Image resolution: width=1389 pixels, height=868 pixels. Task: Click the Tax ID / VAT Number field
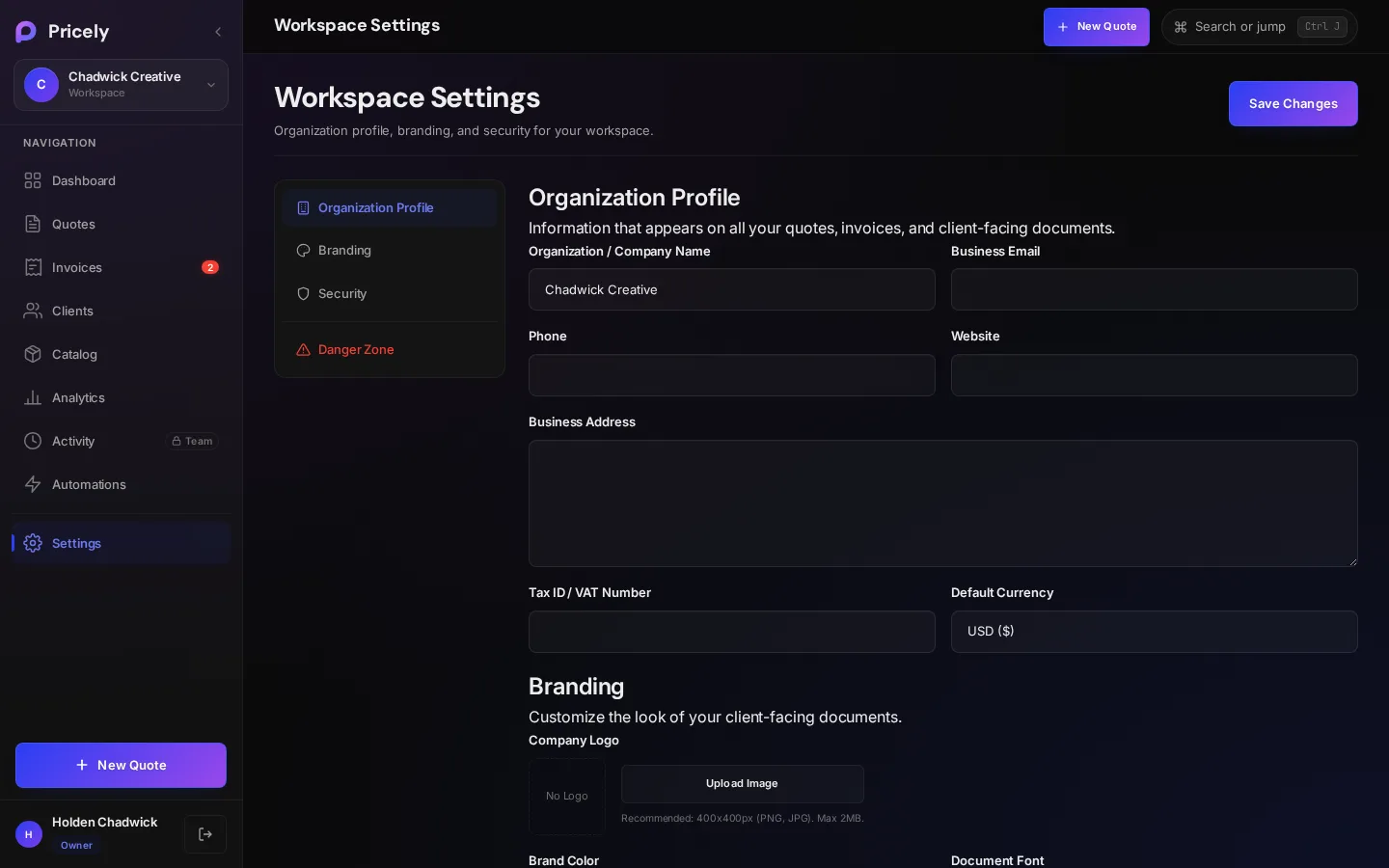tap(731, 632)
